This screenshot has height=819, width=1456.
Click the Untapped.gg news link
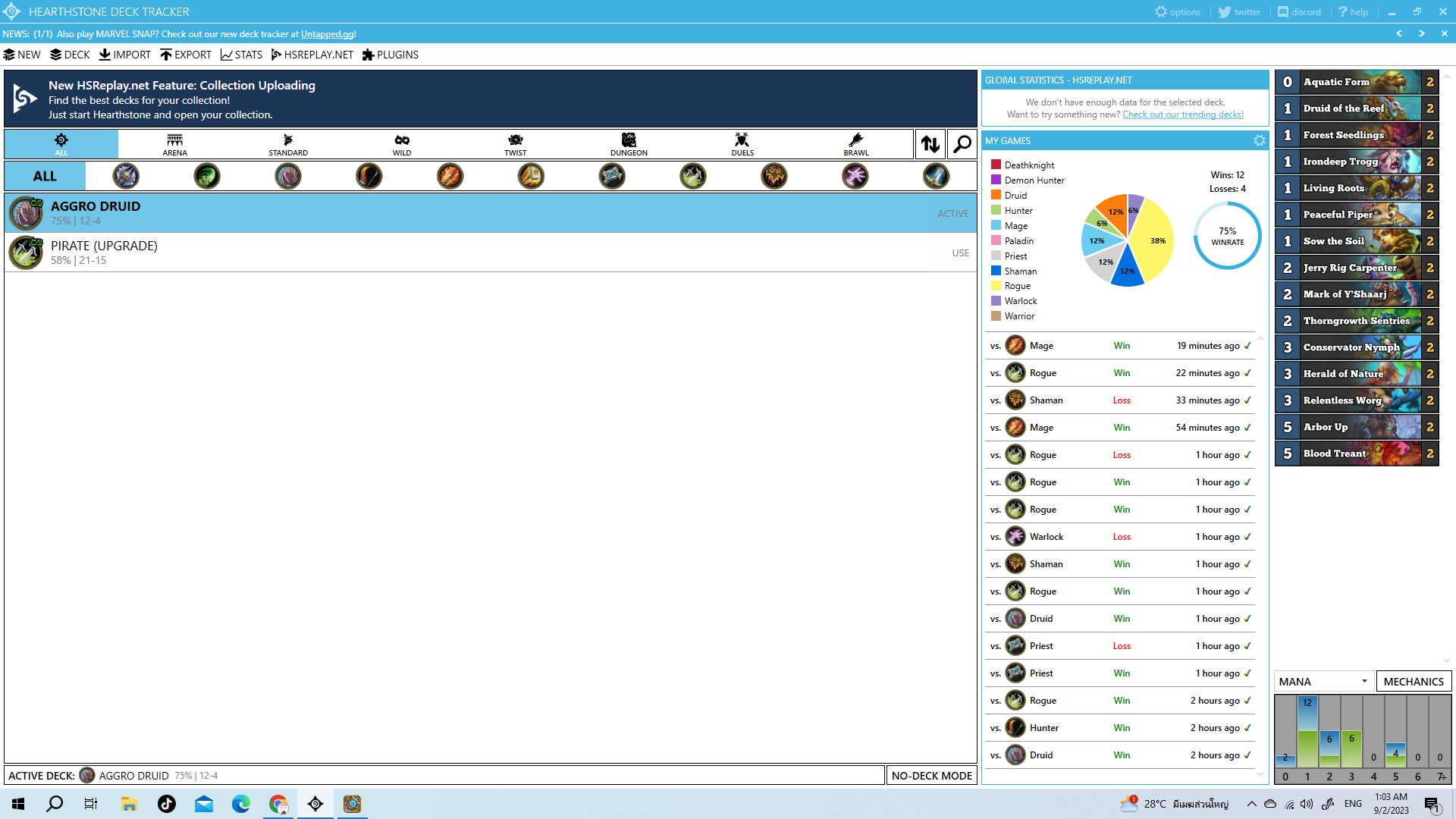click(327, 34)
